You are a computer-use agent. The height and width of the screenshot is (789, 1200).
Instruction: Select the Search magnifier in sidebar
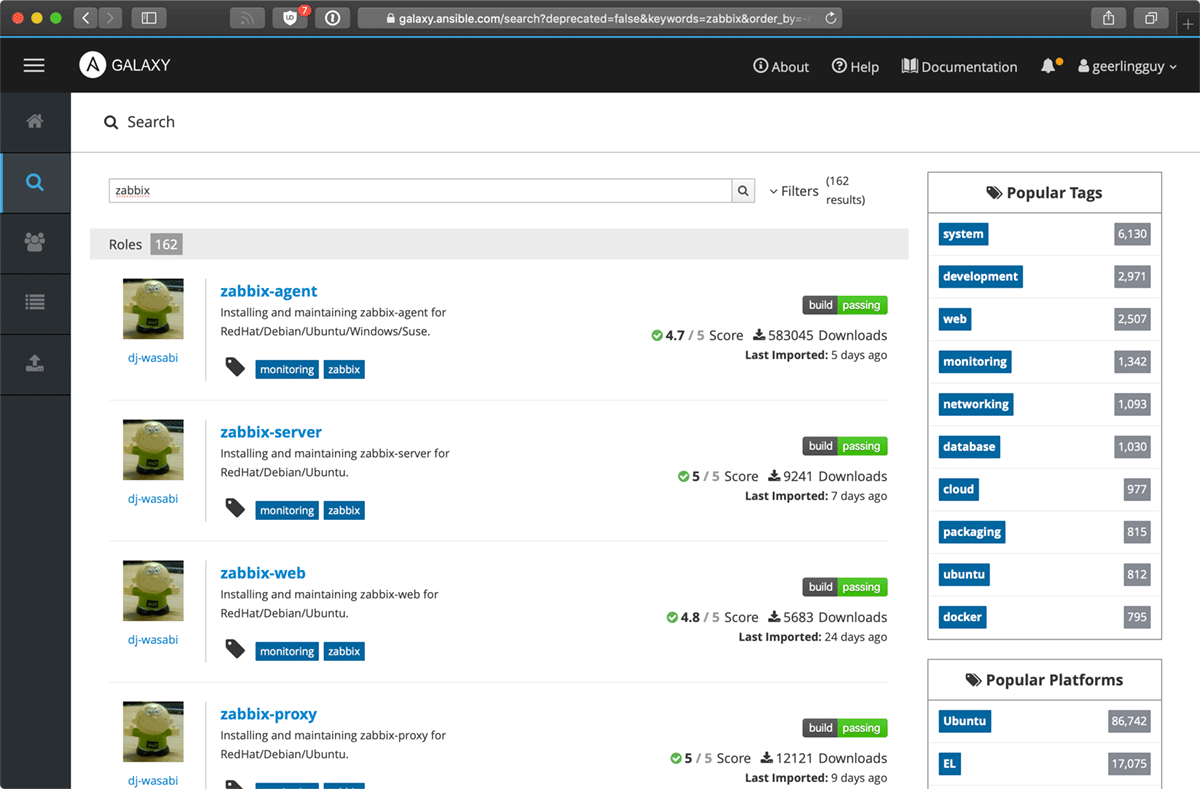35,182
